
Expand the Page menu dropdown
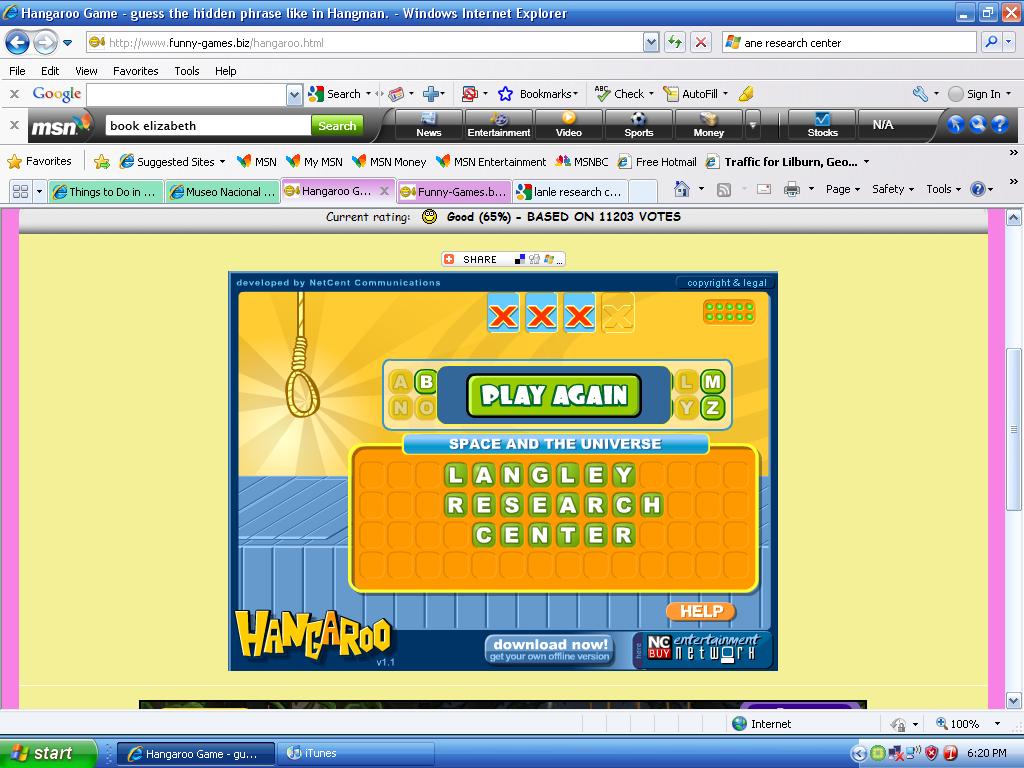857,189
